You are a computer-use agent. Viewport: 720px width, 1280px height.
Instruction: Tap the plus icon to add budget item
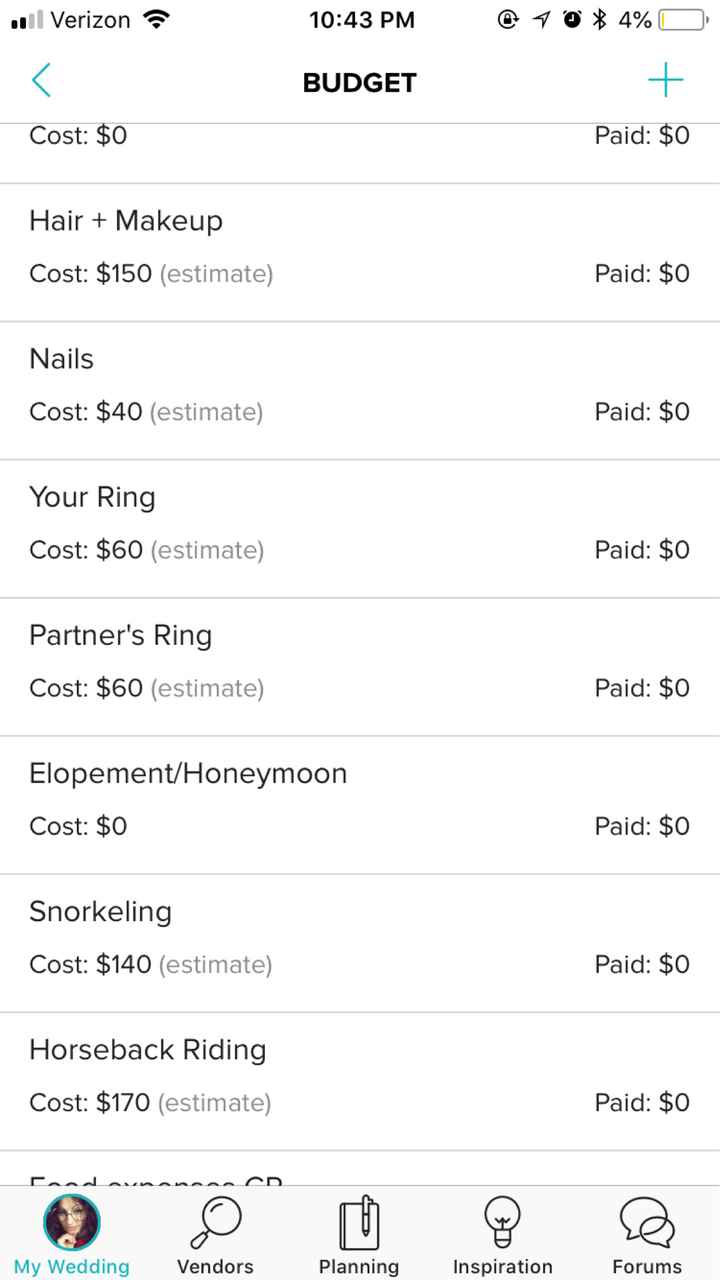pyautogui.click(x=665, y=81)
